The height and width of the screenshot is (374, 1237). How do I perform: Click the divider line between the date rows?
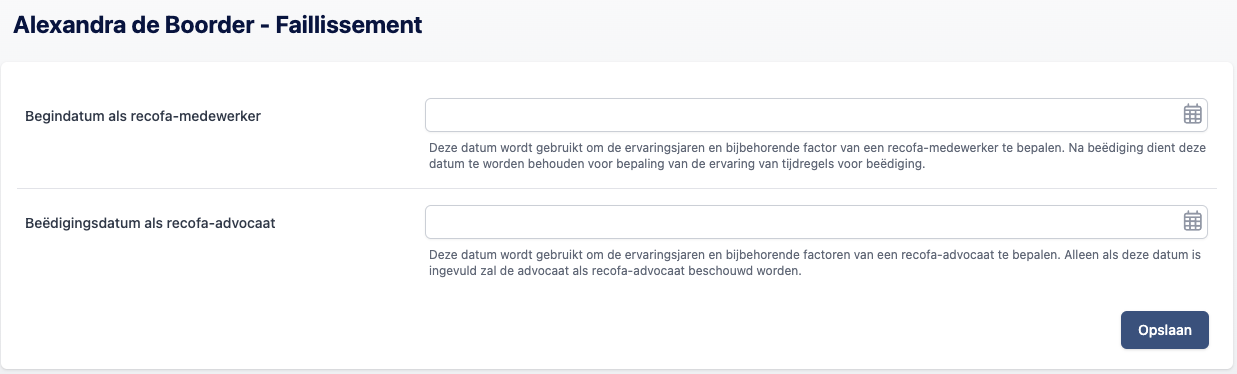point(617,188)
